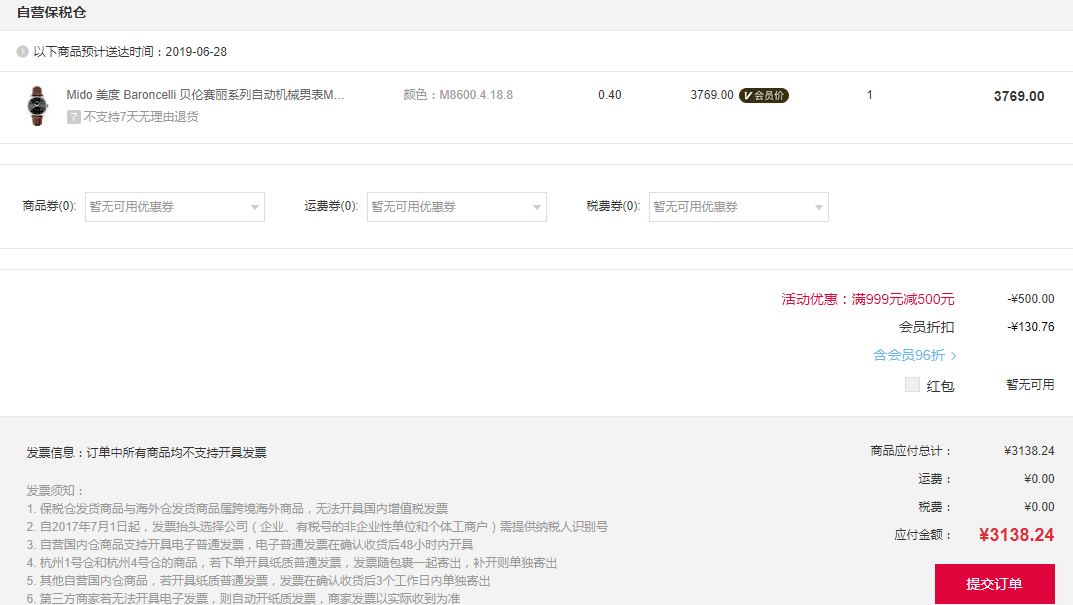
Task: Click the question mark icon beside 不支持7天无理由退货
Action: [73, 117]
